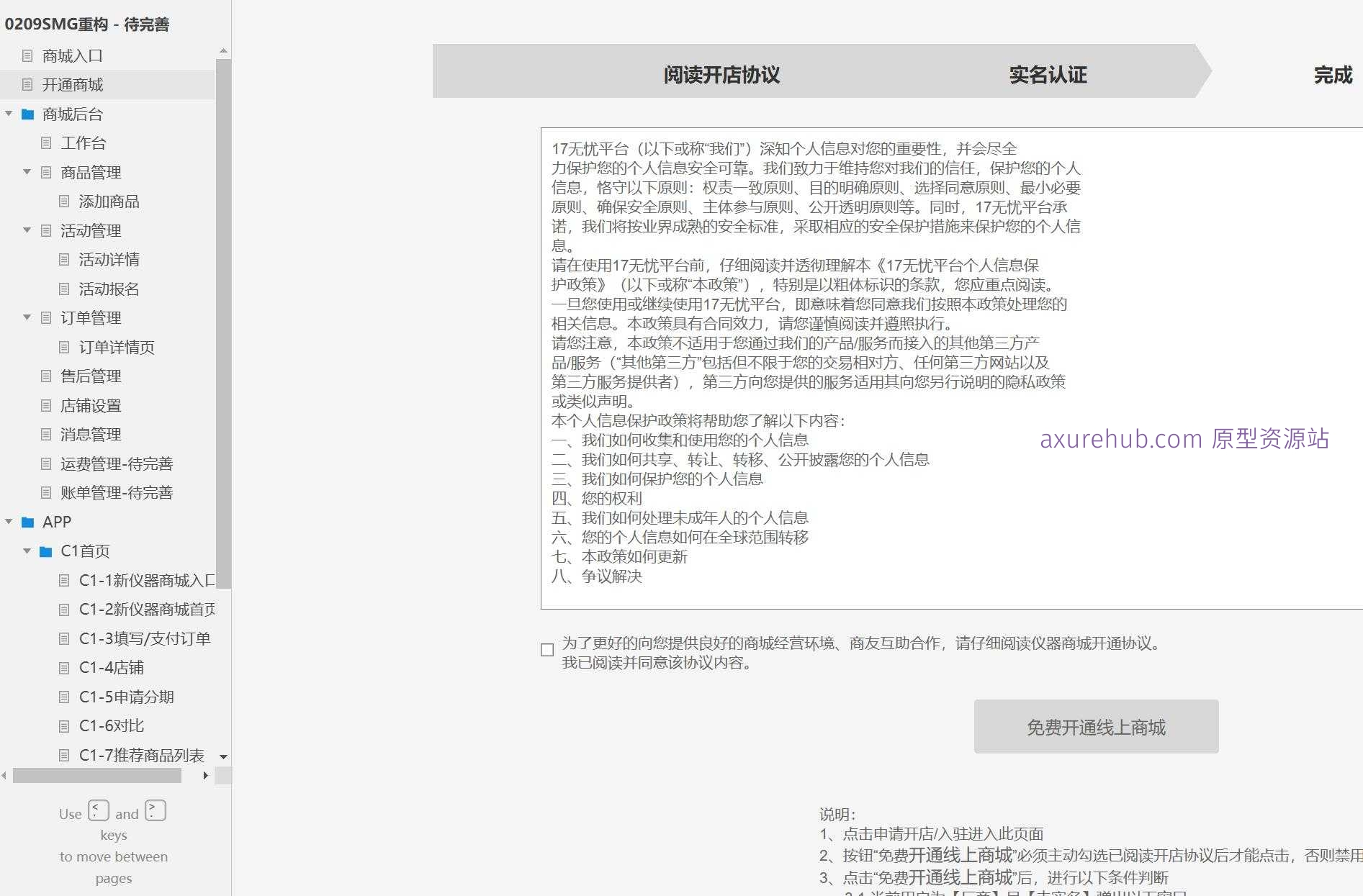Click the page icon next to 商品管理
The image size is (1363, 896).
click(x=46, y=172)
